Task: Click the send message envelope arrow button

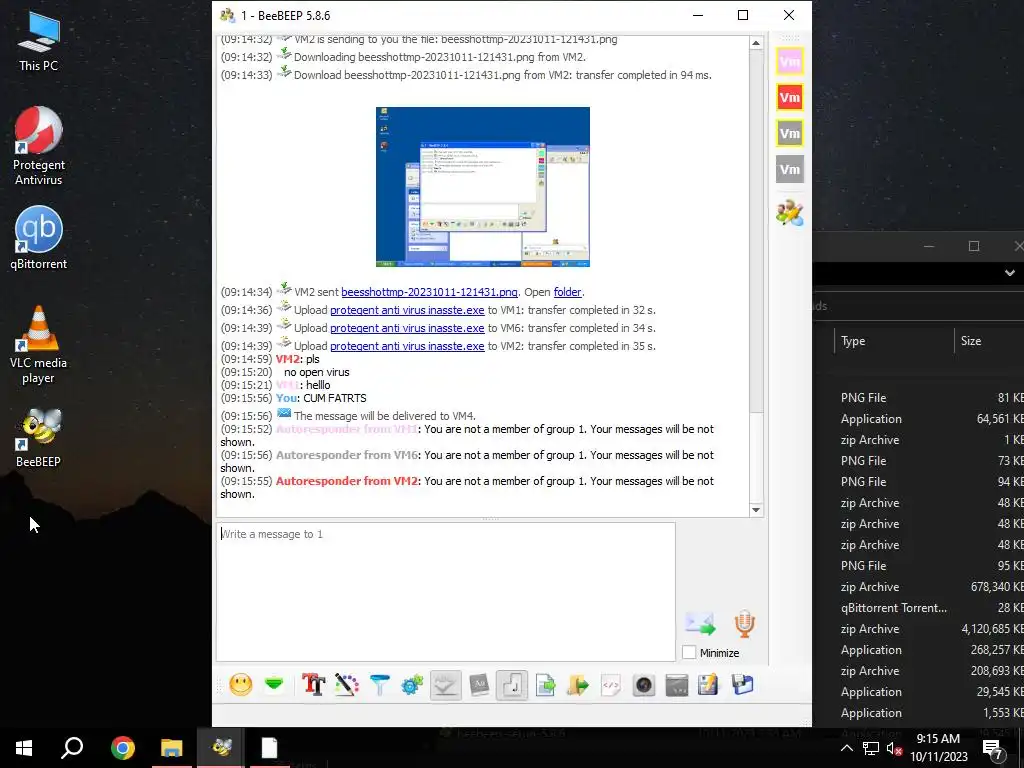Action: point(700,624)
